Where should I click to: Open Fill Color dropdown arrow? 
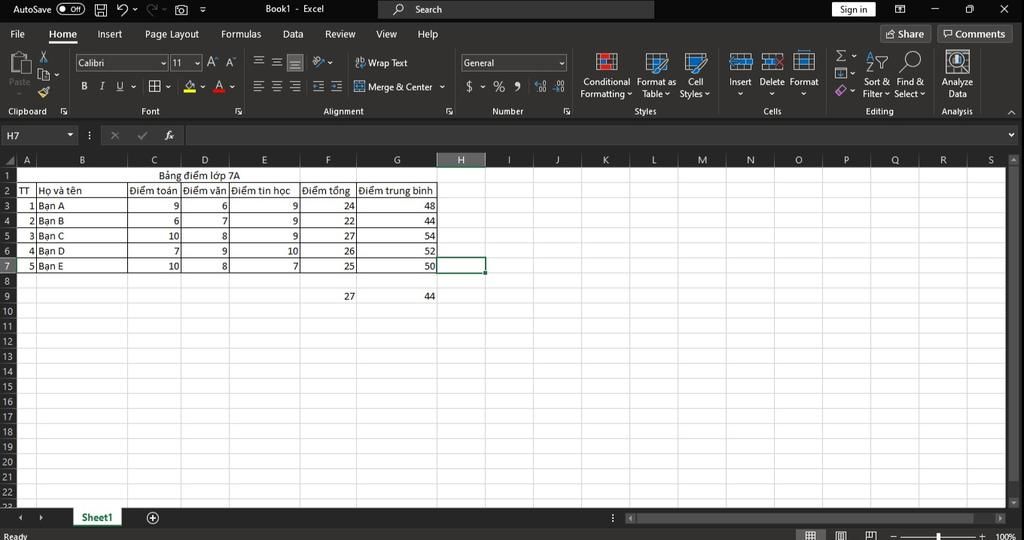pyautogui.click(x=202, y=87)
